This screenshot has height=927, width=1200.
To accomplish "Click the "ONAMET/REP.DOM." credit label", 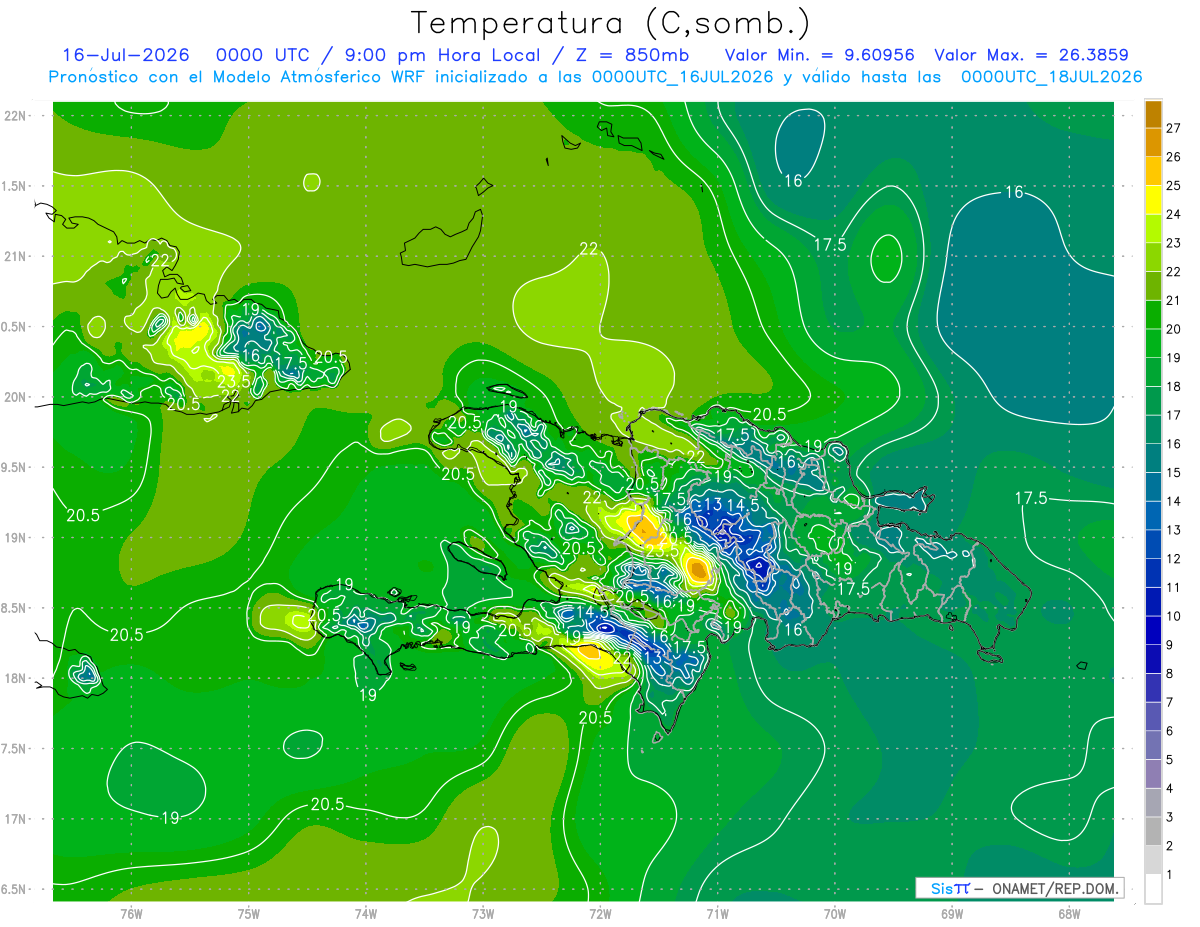I will pos(1057,888).
